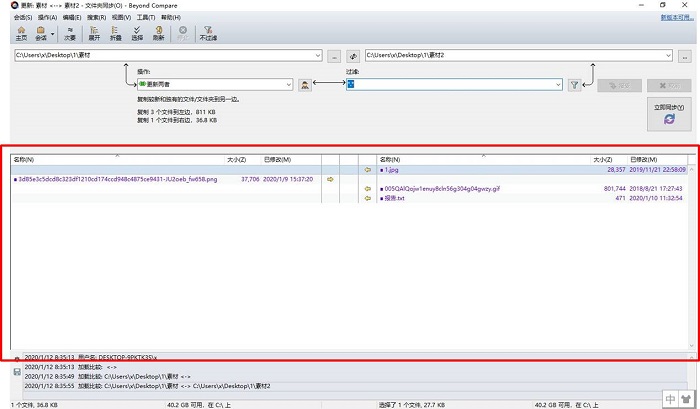The width and height of the screenshot is (700, 409).
Task: Click the 立即同步 sync now button
Action: [669, 113]
